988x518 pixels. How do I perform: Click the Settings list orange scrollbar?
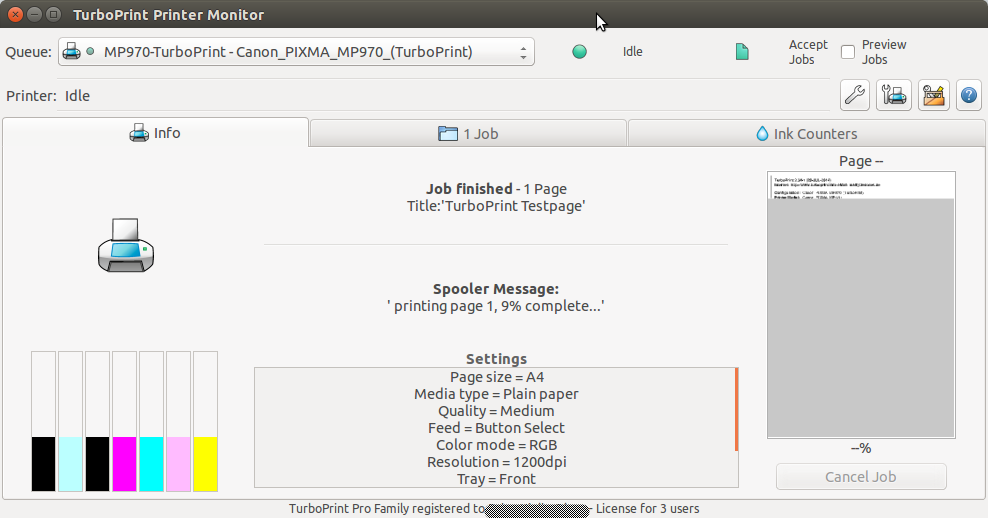click(737, 409)
